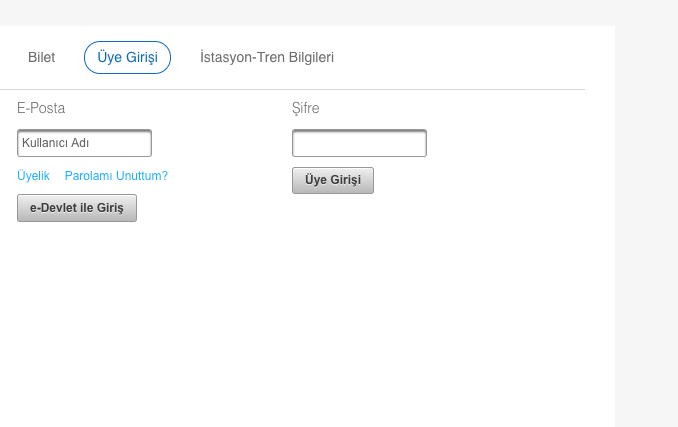Click the Şifre field label
This screenshot has width=678, height=427.
pos(306,108)
